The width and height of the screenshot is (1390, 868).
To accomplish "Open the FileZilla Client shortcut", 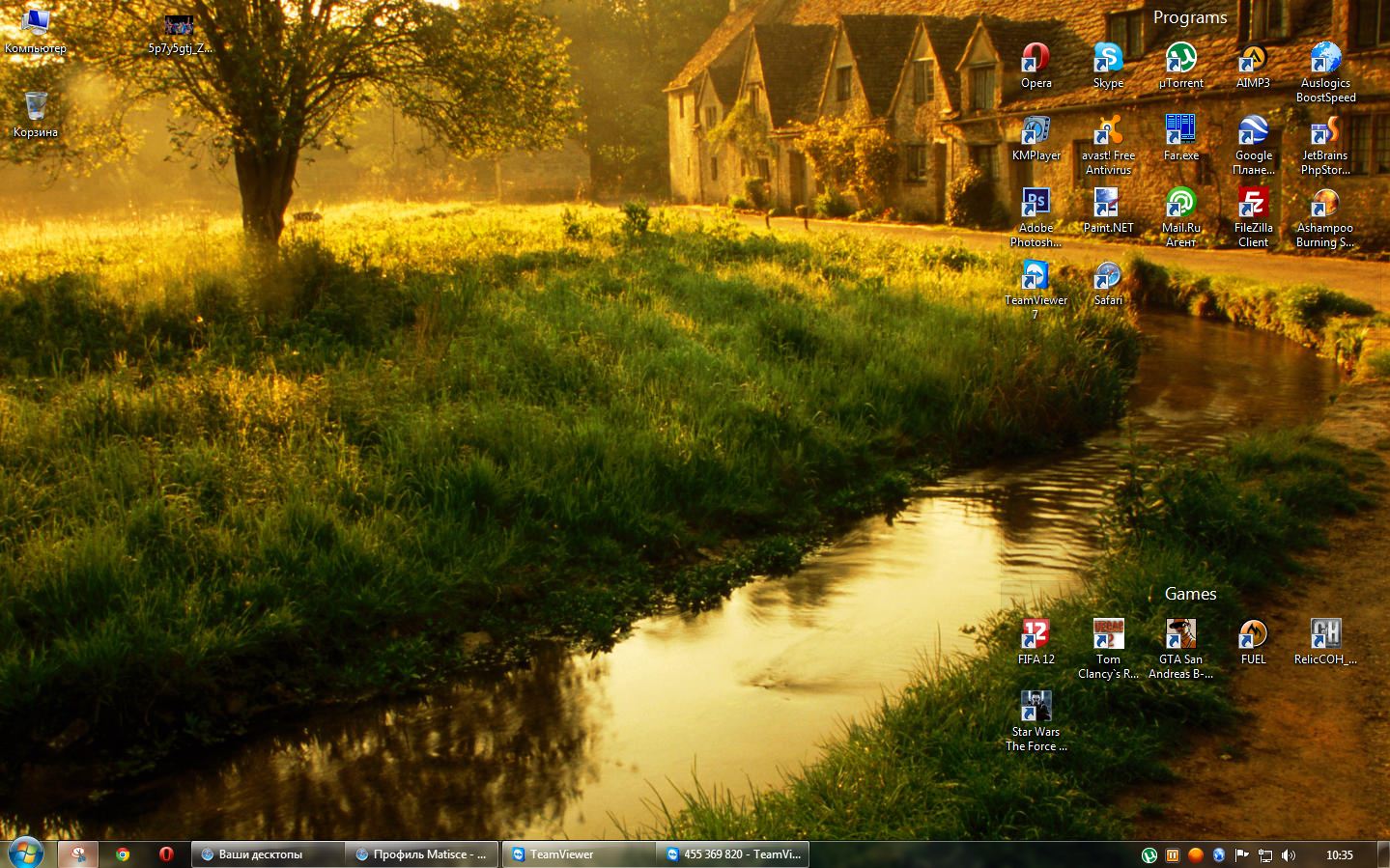I will coord(1253,205).
